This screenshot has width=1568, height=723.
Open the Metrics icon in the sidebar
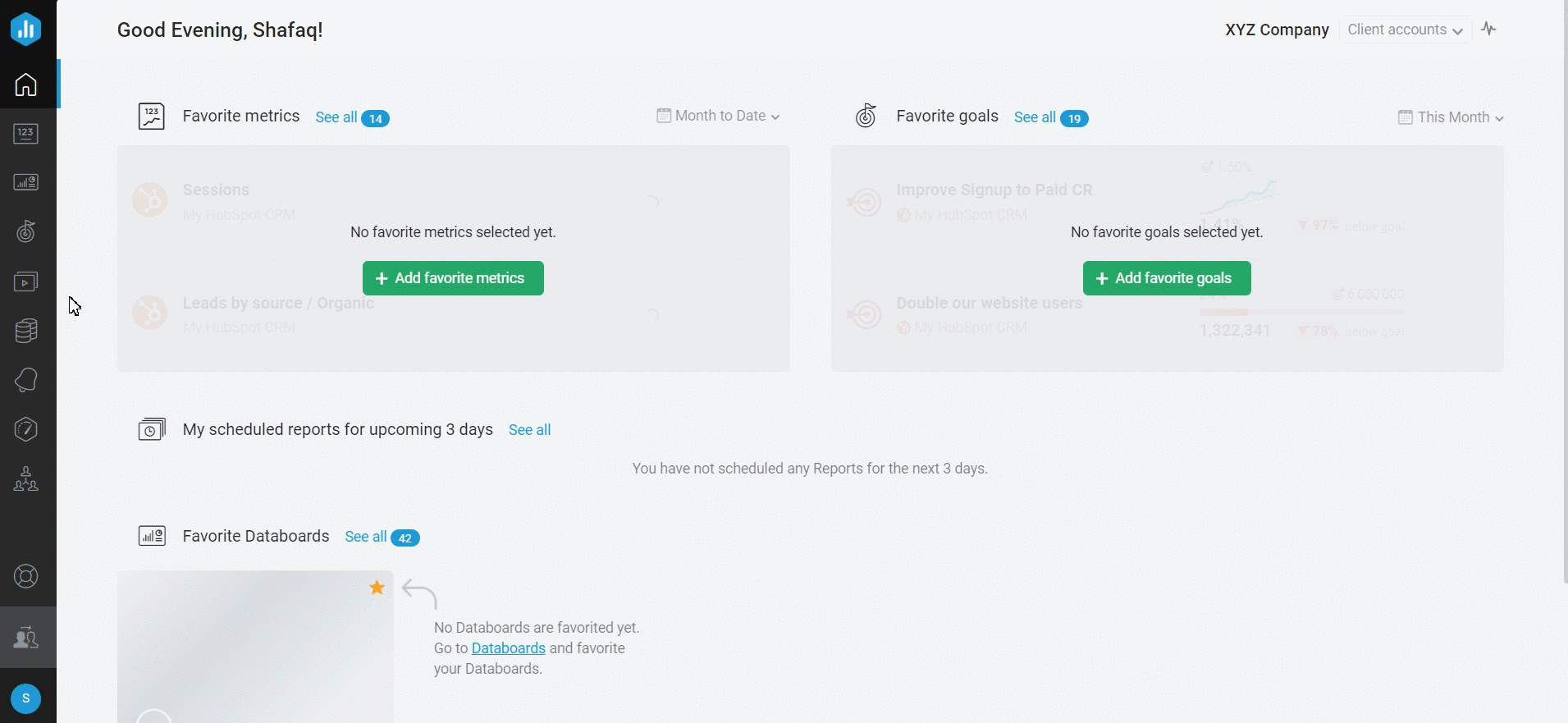pos(26,134)
